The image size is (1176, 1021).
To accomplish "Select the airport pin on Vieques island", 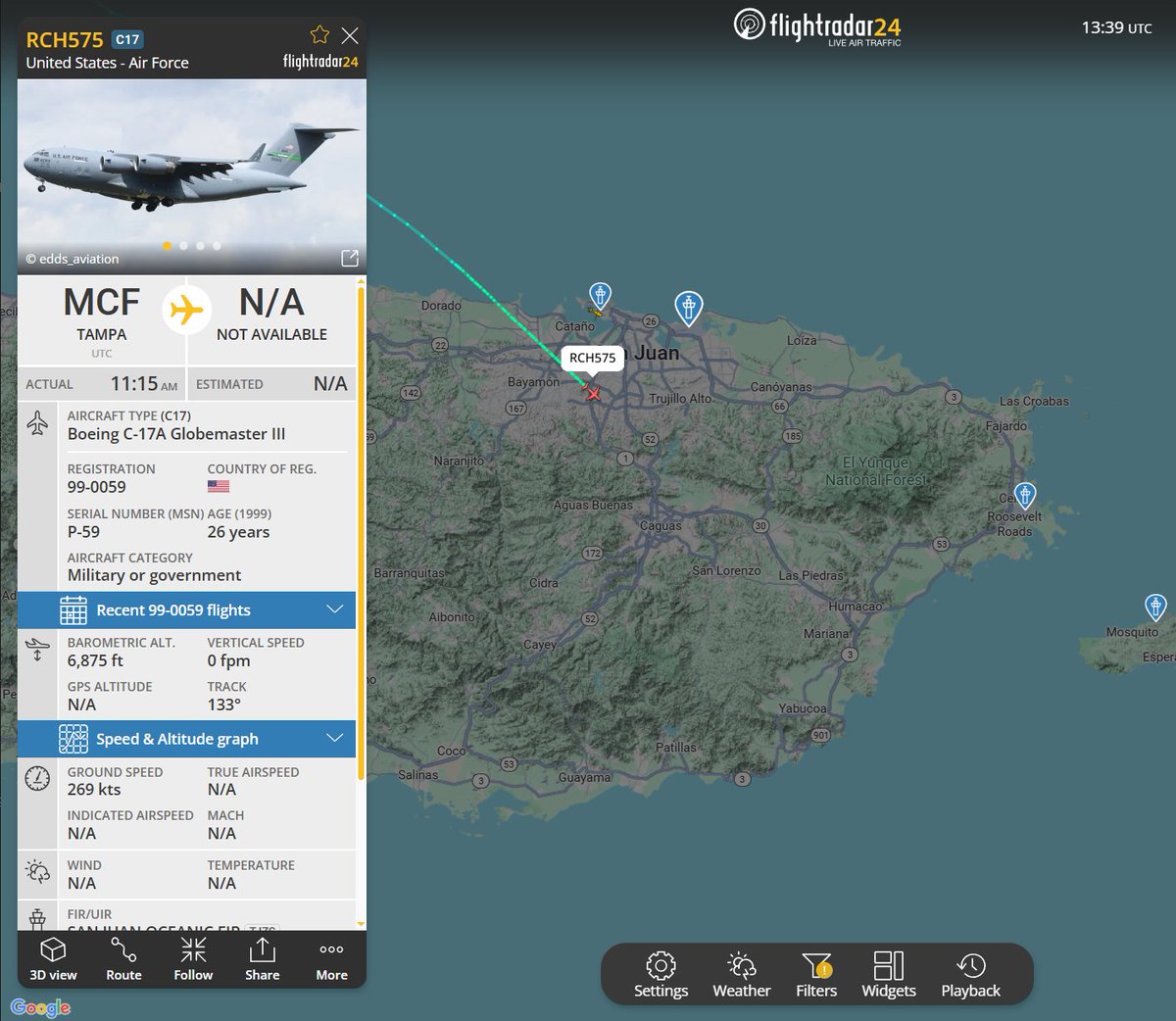I will click(1156, 606).
